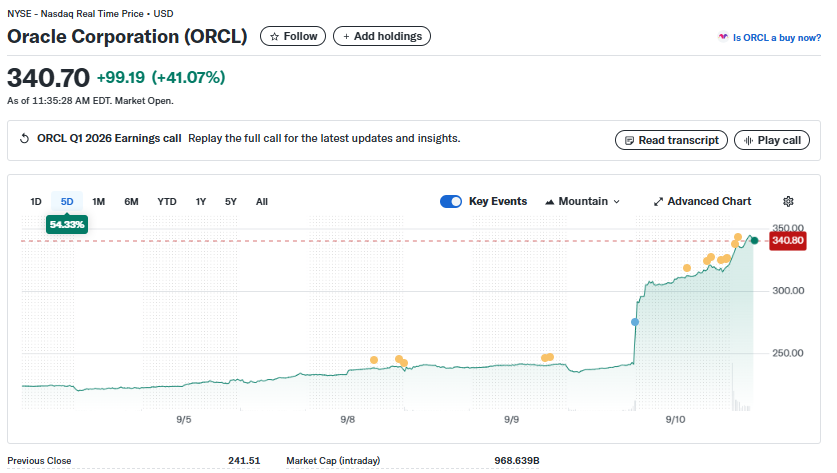Screen dimensions: 837x473
Task: Show the 5Y price history
Action: [x=231, y=202]
